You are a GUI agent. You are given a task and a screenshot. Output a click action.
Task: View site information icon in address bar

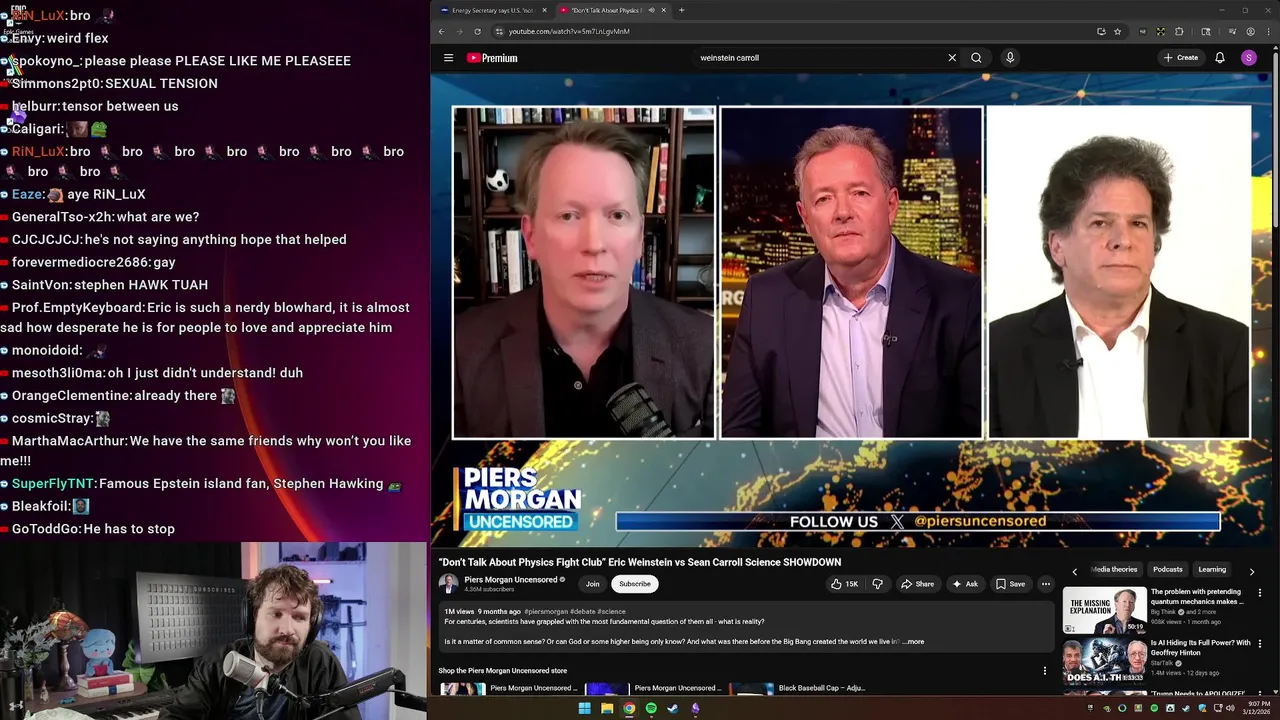coord(499,31)
